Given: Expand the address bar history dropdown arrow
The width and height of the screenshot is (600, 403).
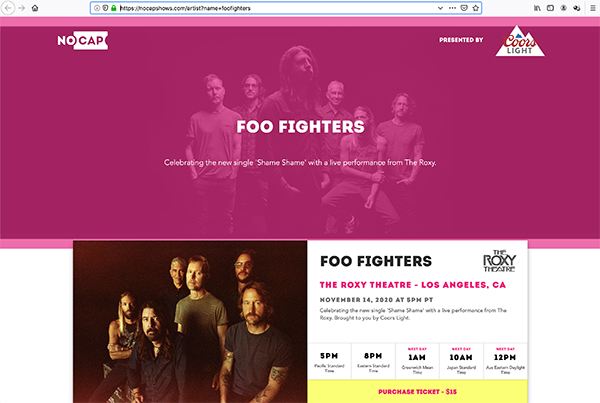Looking at the screenshot, I should [x=440, y=8].
